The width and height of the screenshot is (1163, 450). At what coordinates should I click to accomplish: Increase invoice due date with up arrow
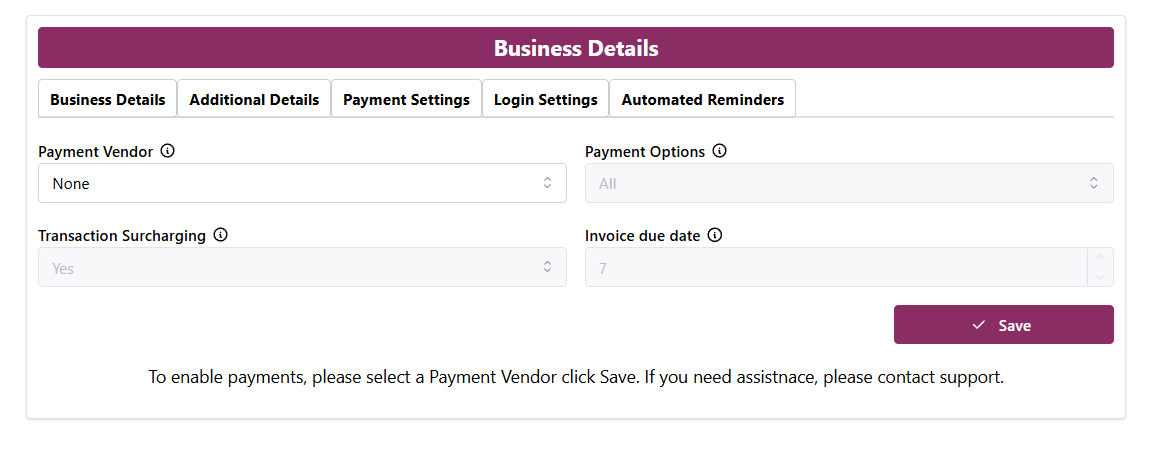click(x=1101, y=258)
